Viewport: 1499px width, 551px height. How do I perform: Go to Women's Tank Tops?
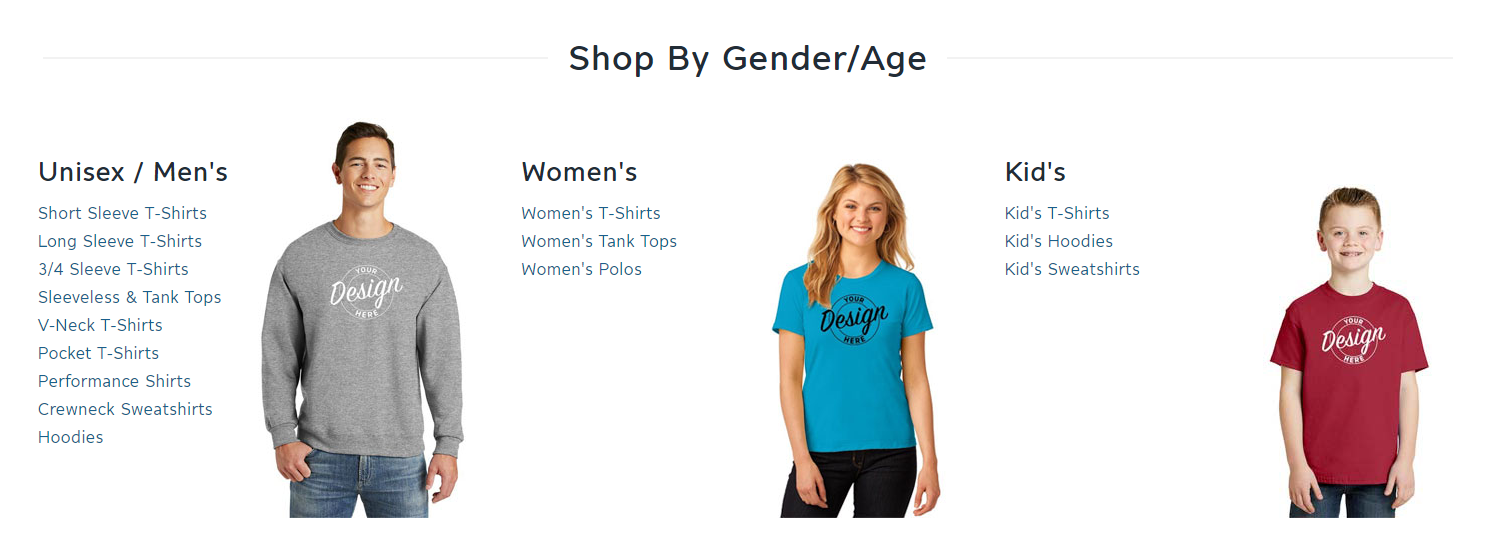point(599,241)
